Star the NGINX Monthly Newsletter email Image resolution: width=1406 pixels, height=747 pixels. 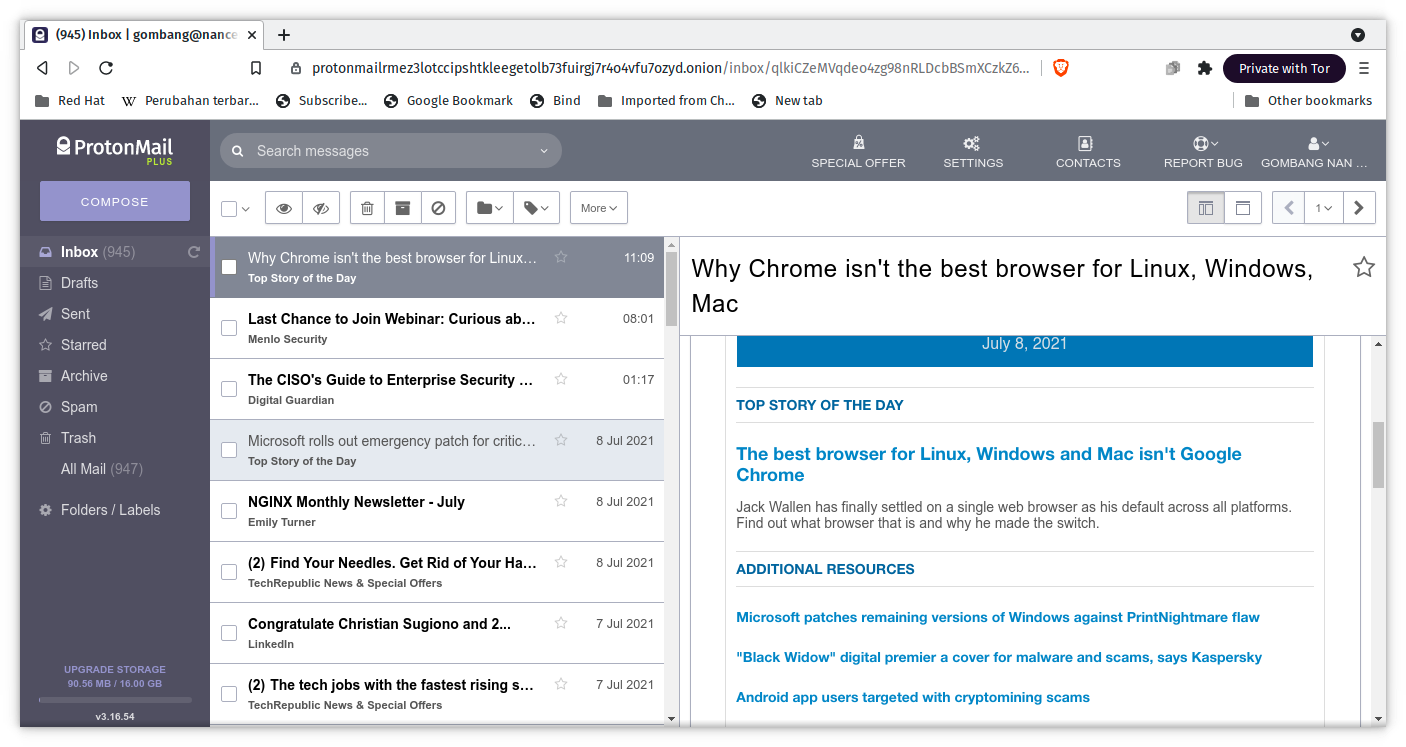(x=561, y=501)
